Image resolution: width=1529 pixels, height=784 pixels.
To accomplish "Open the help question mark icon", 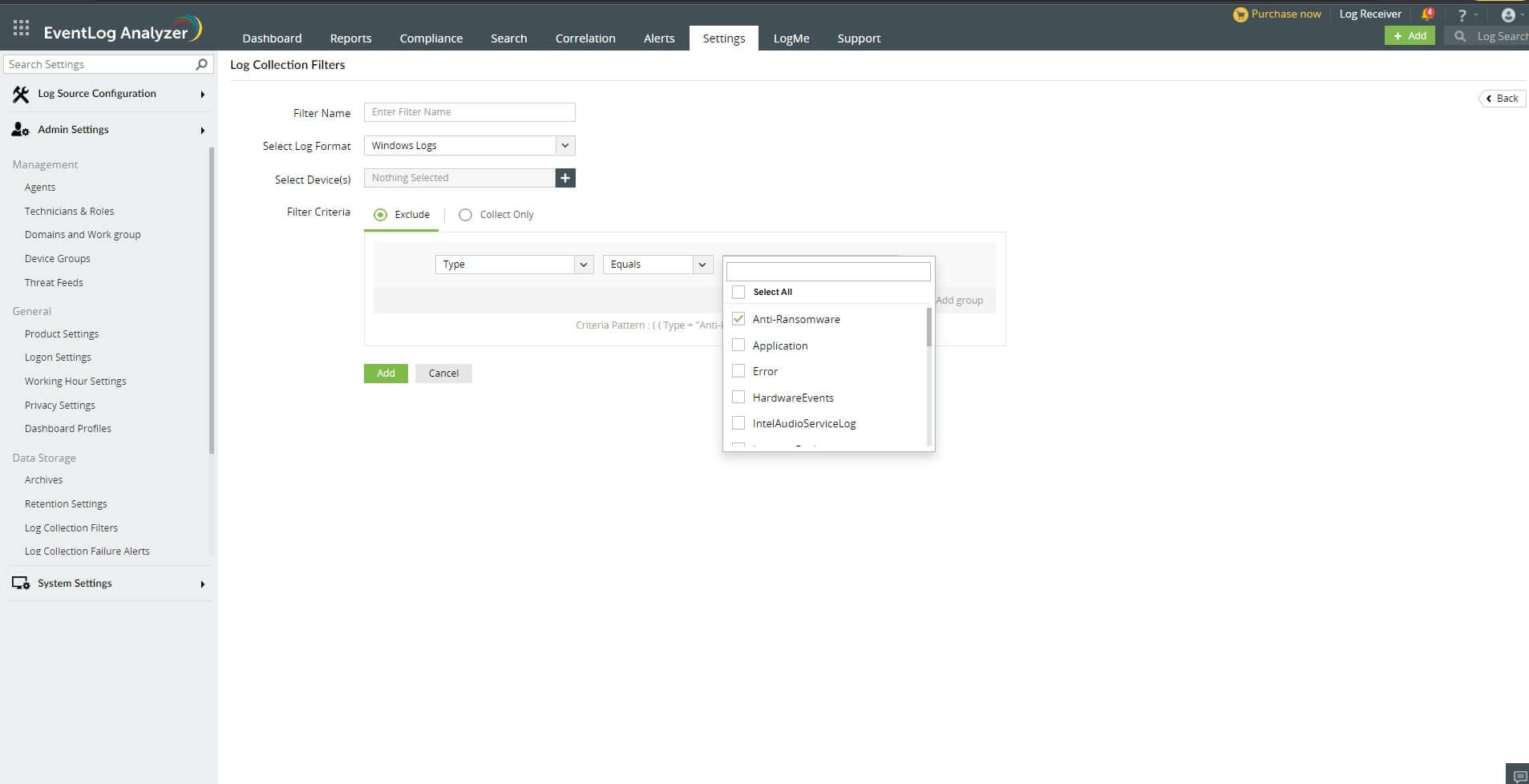I will click(x=1462, y=14).
